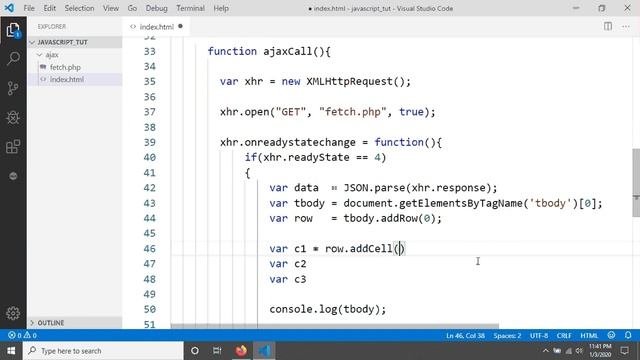This screenshot has height=360, width=640.
Task: Open the Explorer view in activity bar
Action: click(x=13, y=30)
